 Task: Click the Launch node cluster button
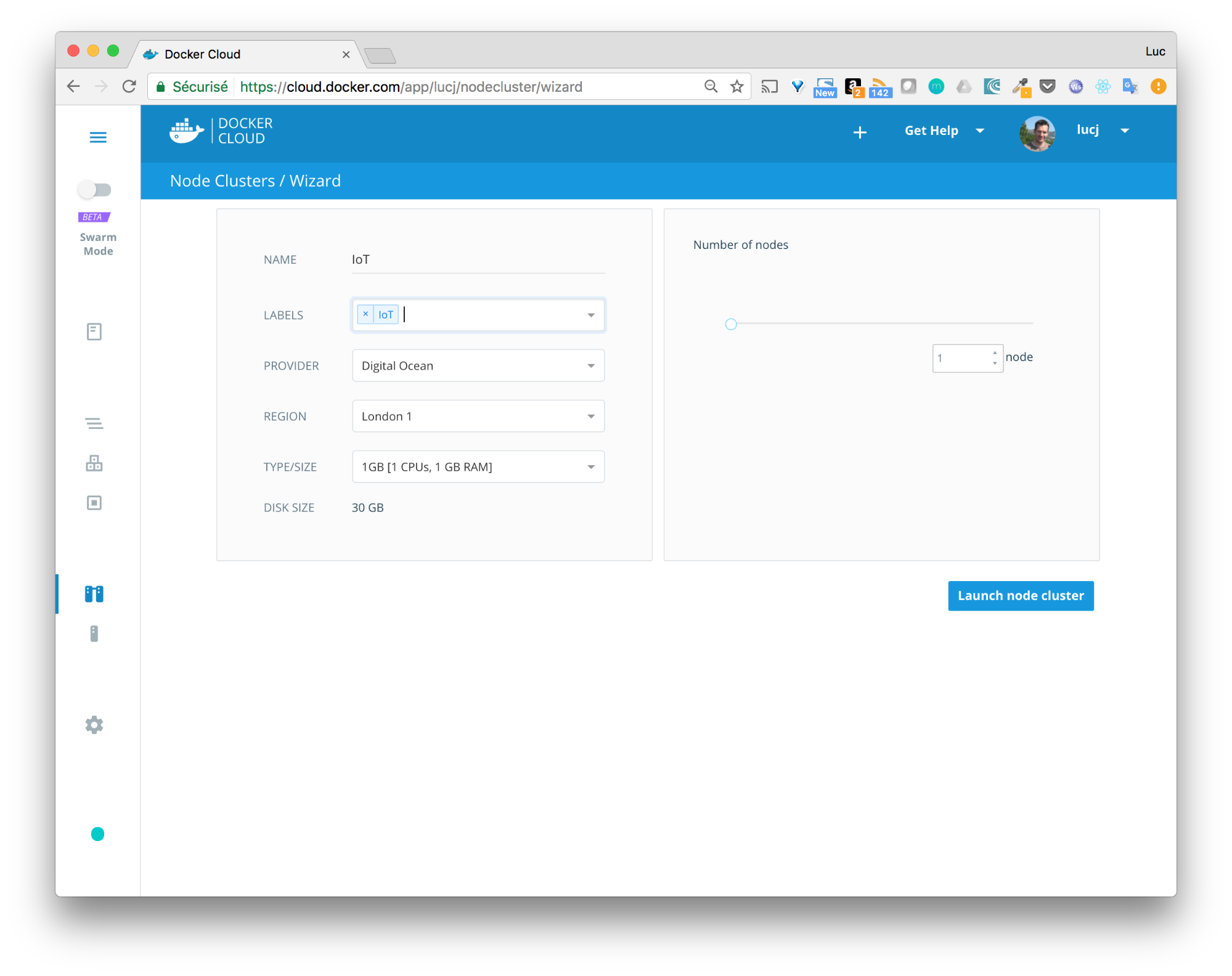point(1021,595)
